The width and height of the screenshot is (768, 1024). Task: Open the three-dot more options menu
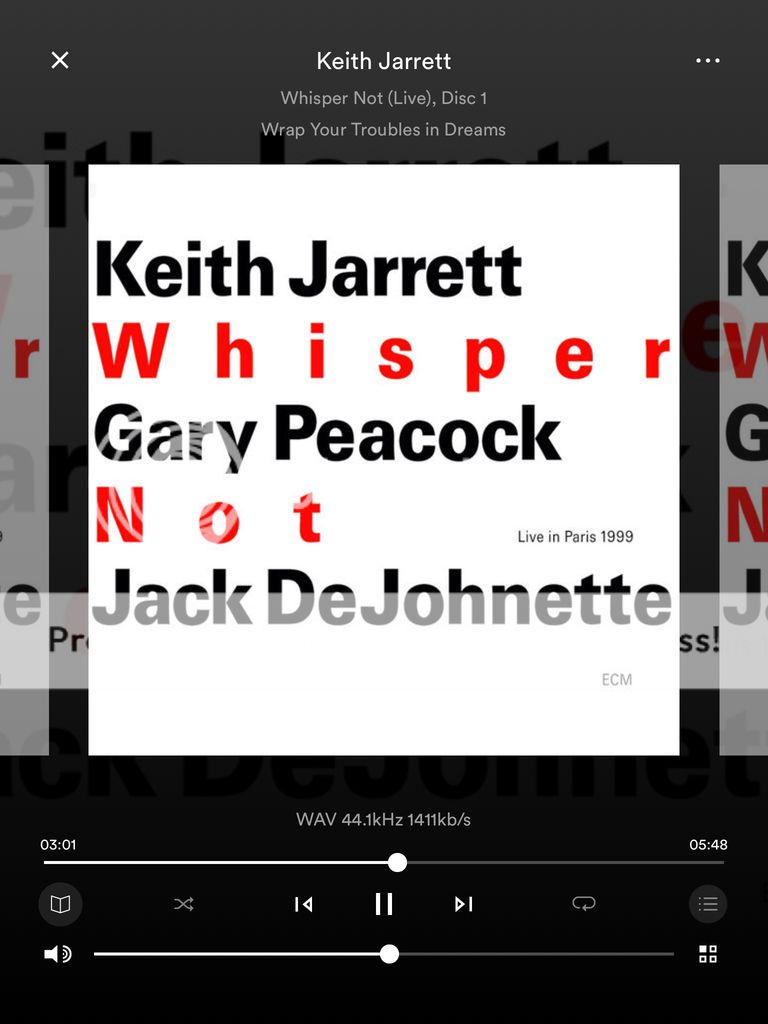coord(707,61)
